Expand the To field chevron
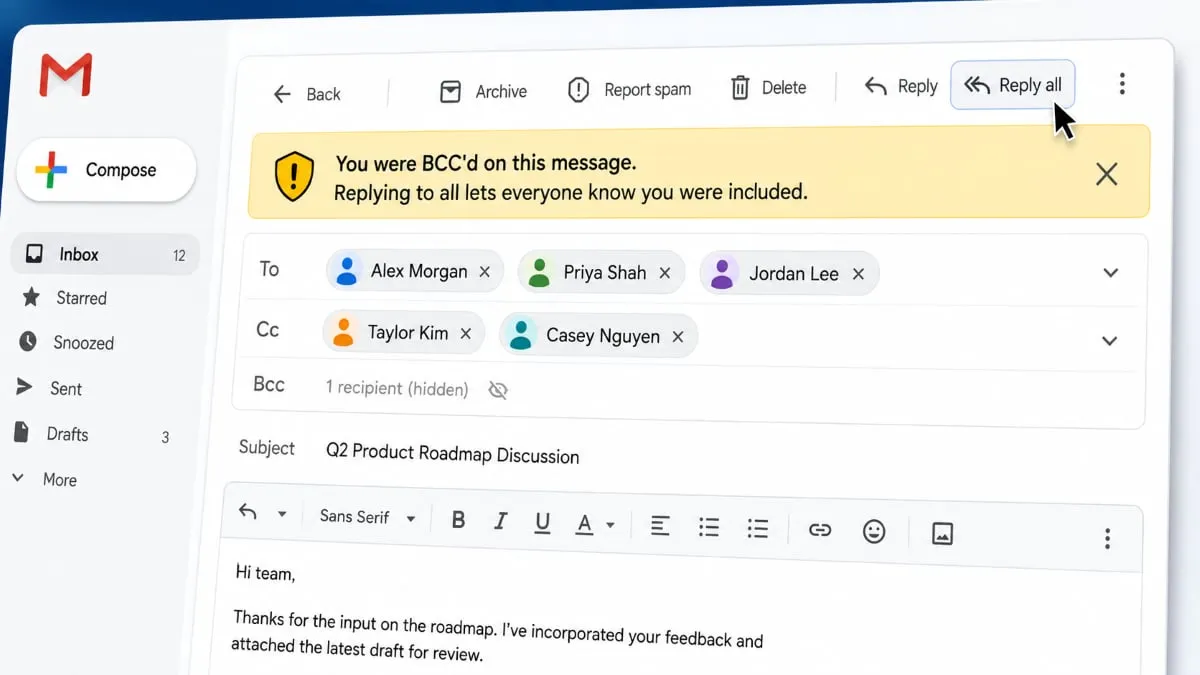Viewport: 1200px width, 675px height. (1110, 272)
